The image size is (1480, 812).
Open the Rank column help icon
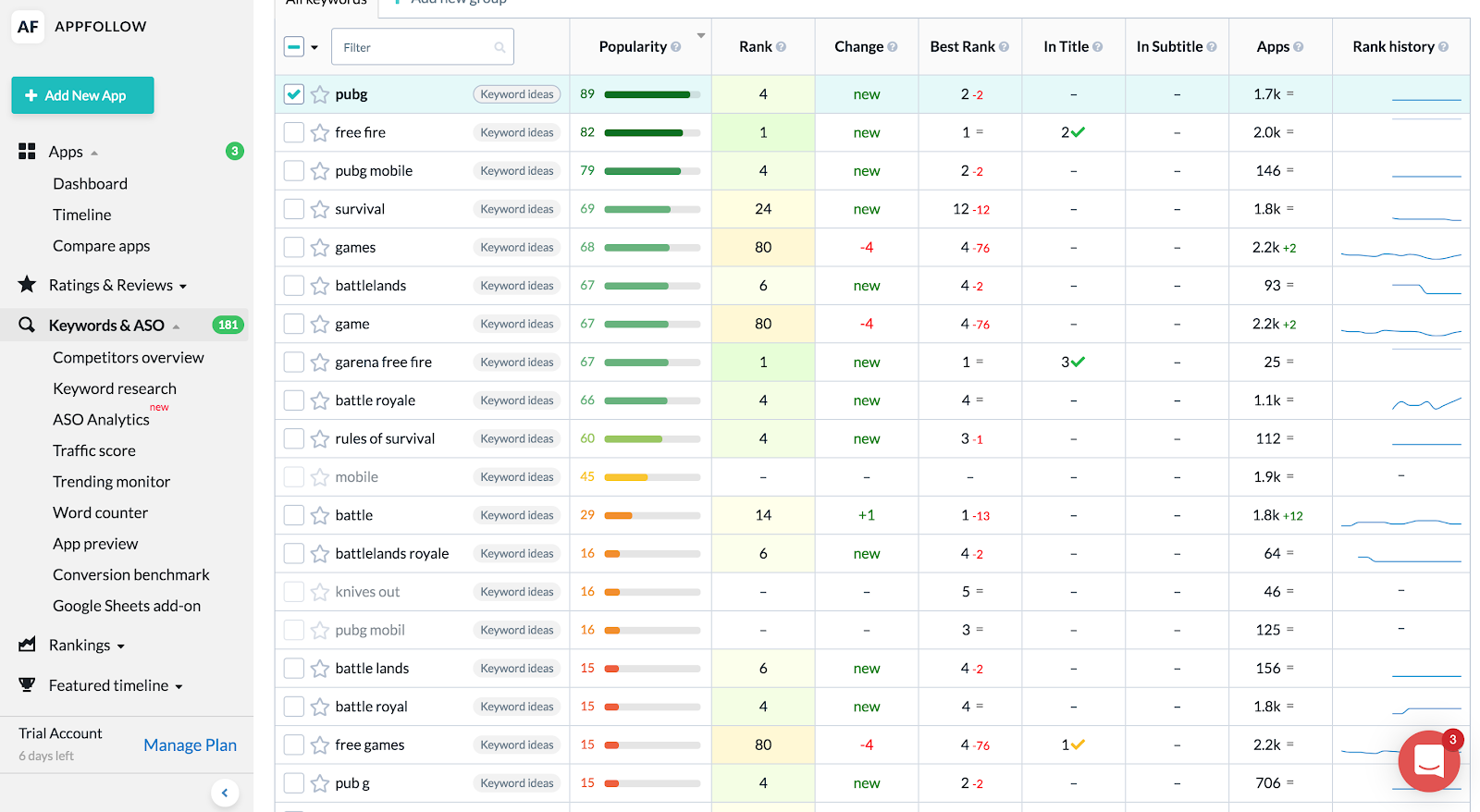coord(782,47)
